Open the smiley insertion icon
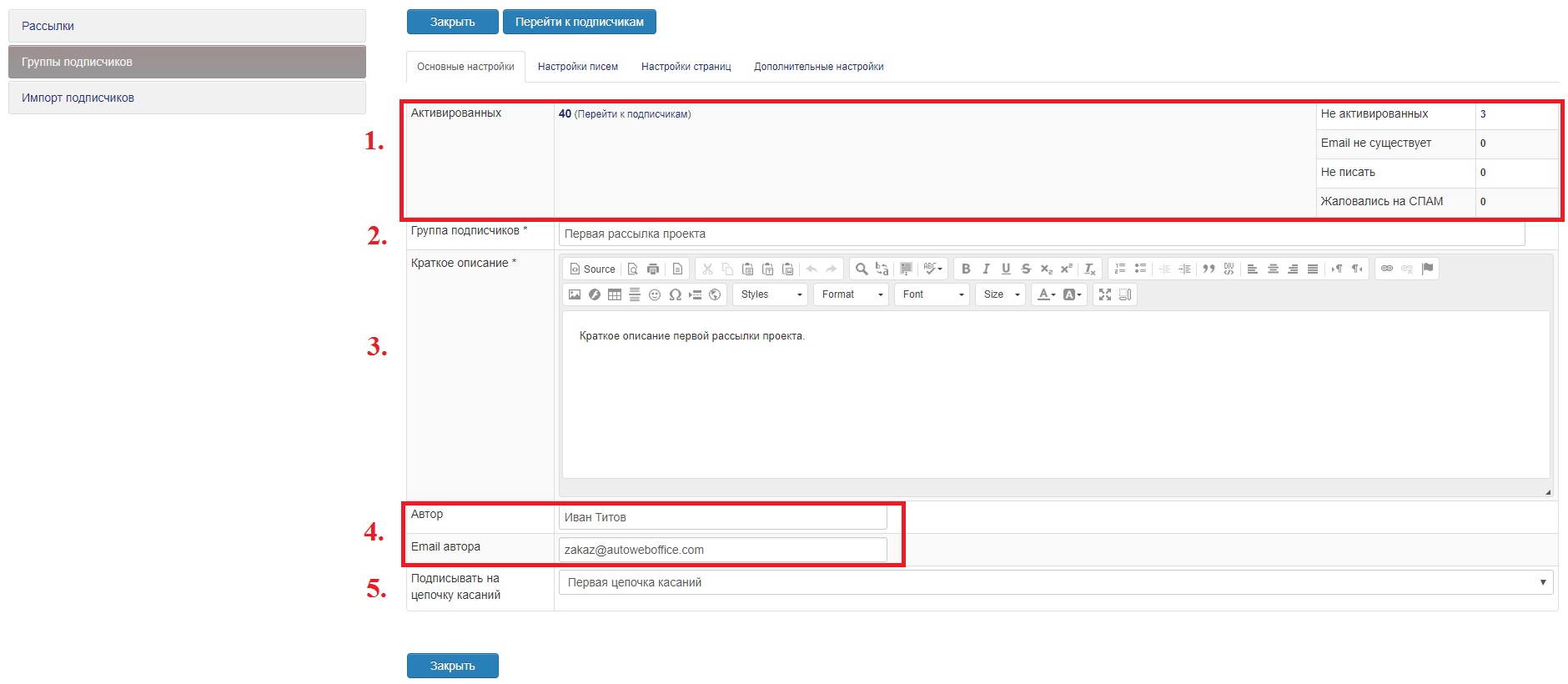Screen dimensions: 1568x684 pos(655,294)
